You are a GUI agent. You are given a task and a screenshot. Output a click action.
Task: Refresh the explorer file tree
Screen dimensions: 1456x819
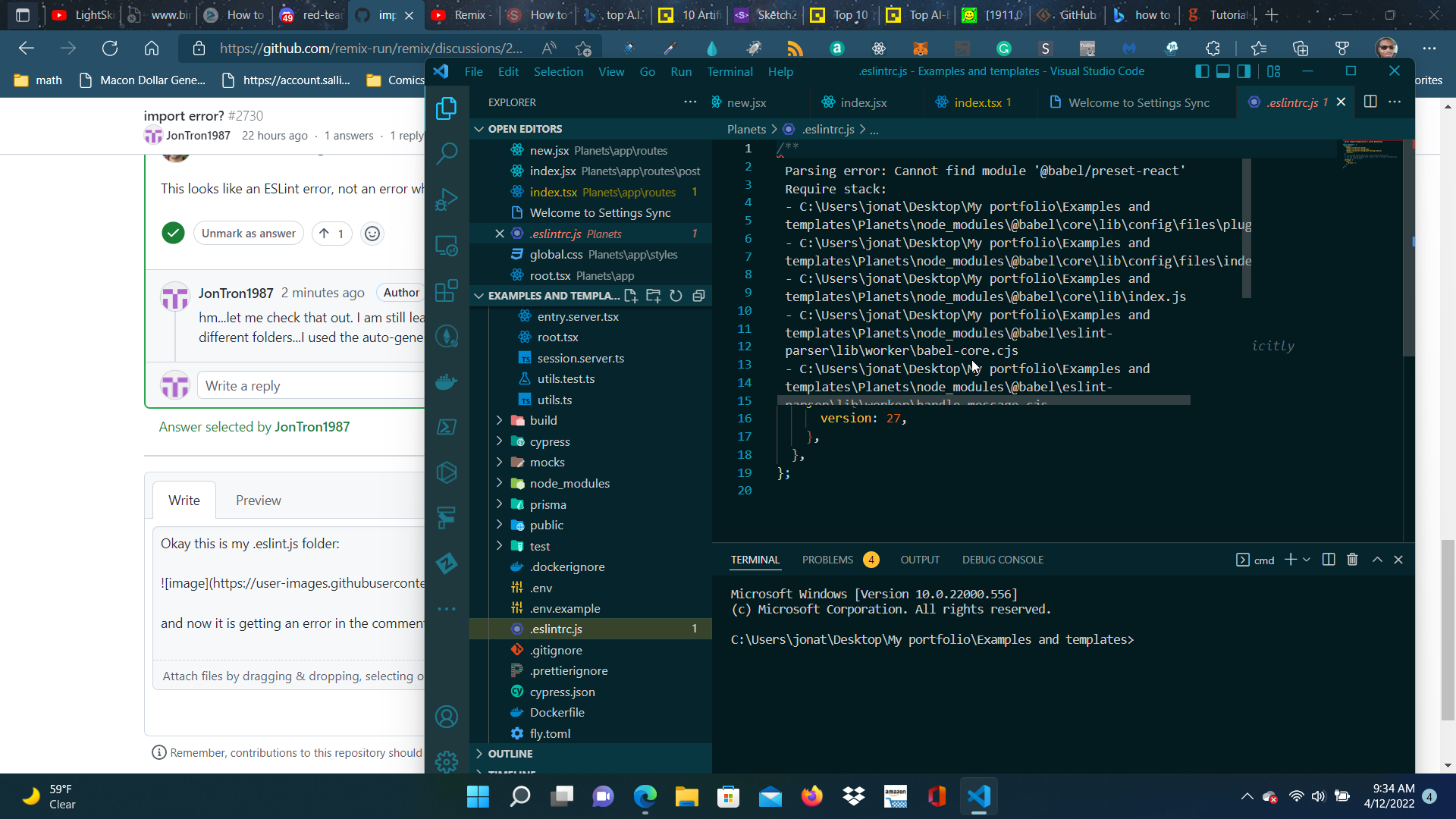click(x=676, y=296)
